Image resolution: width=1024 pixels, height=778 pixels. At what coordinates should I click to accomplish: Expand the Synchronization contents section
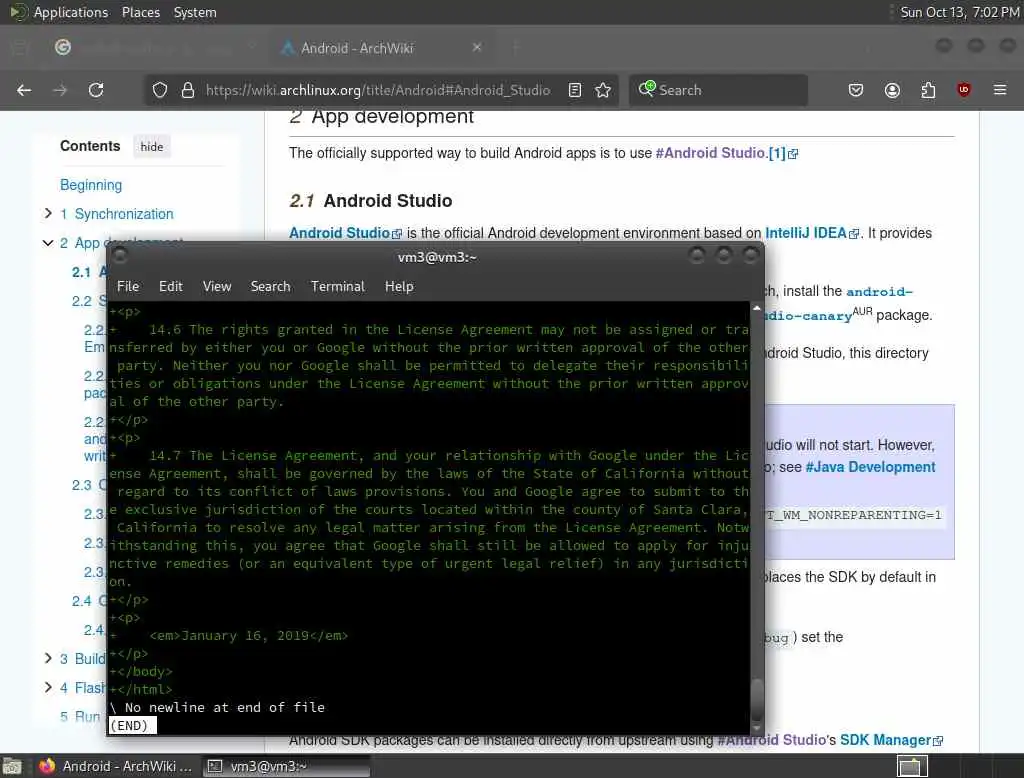click(48, 213)
